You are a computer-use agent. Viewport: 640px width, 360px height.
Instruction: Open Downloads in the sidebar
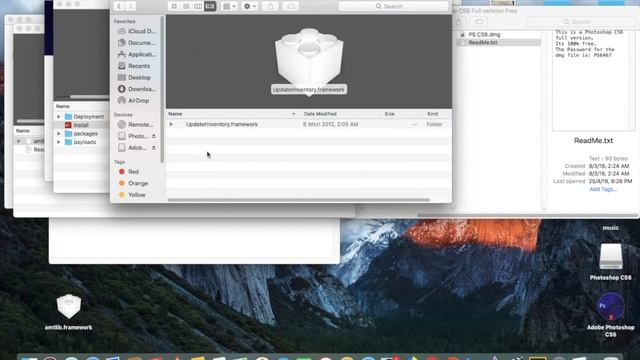click(137, 89)
